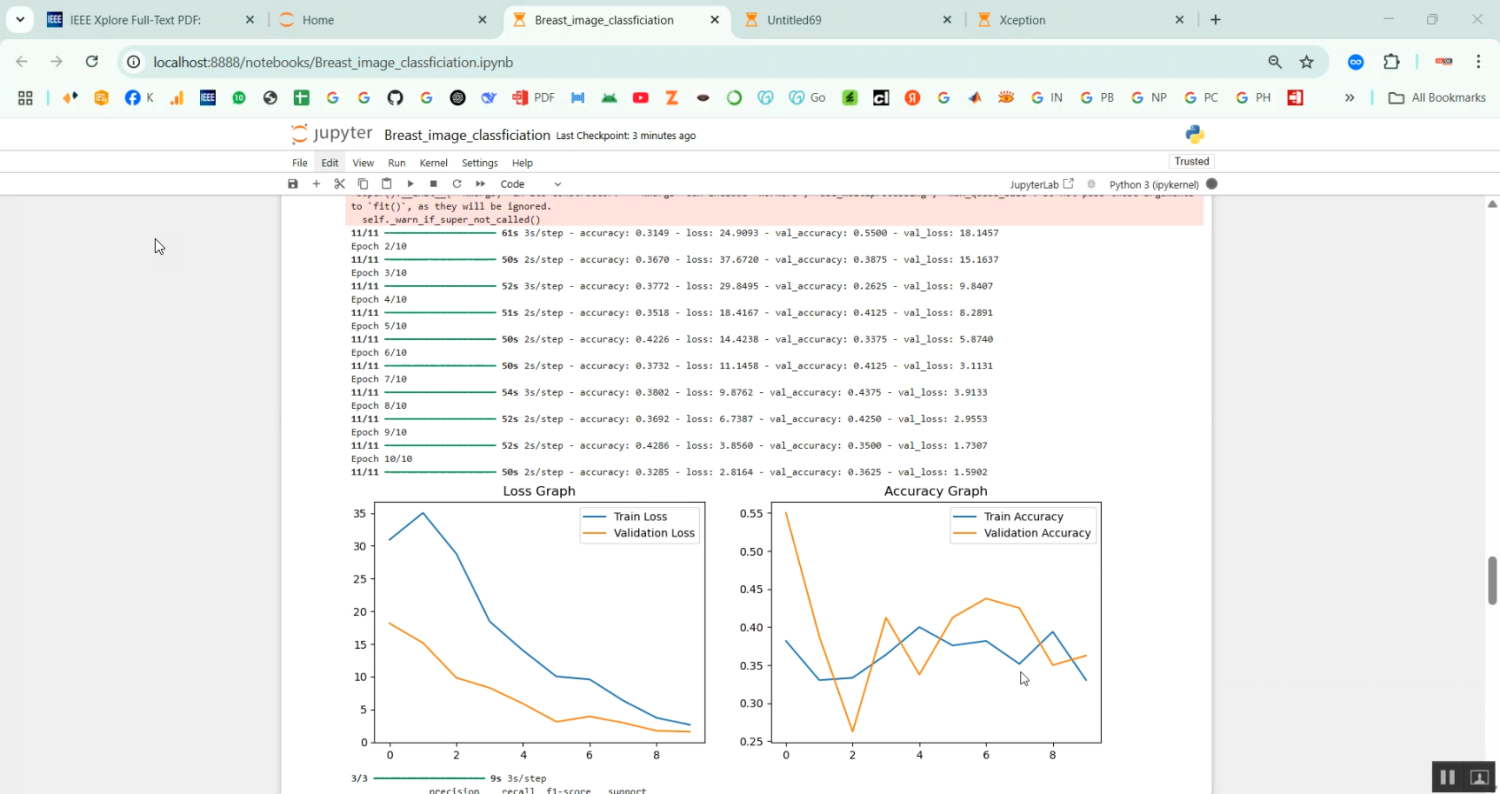Open the cell type Code dropdown
Screen dimensions: 1500x794
point(531,184)
